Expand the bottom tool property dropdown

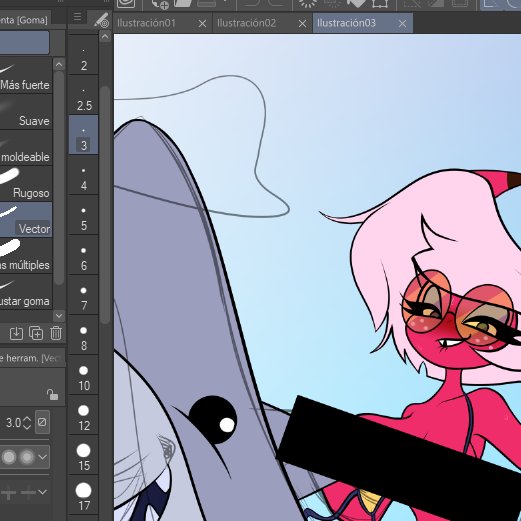point(42,492)
